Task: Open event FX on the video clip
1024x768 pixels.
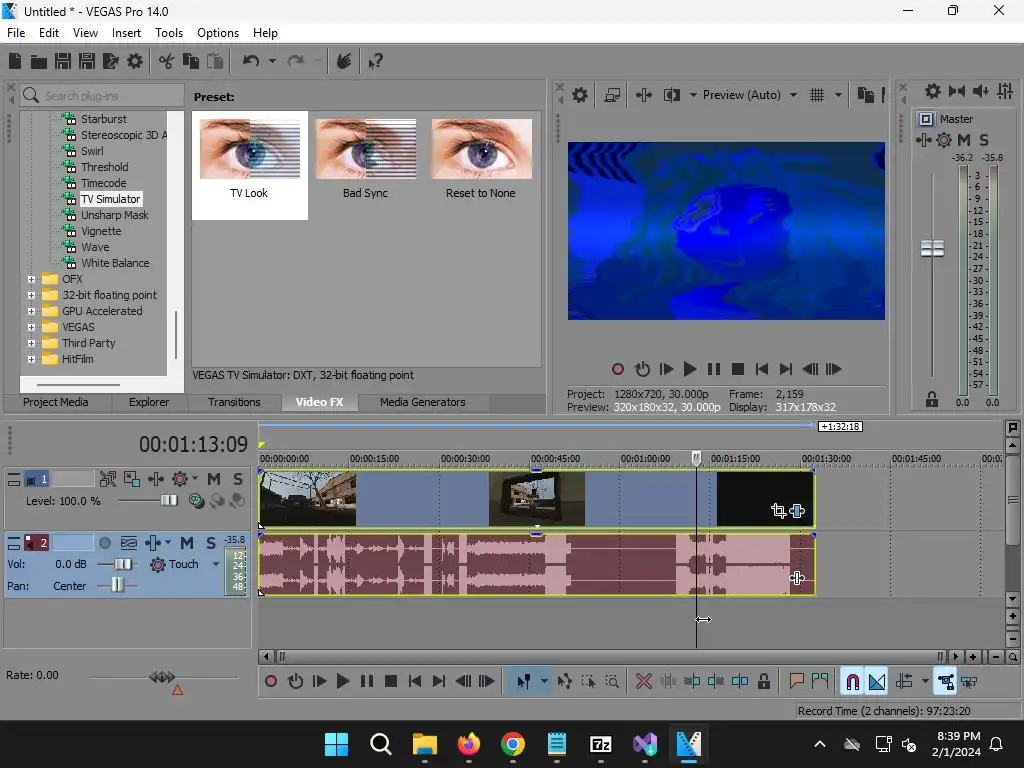Action: point(797,511)
